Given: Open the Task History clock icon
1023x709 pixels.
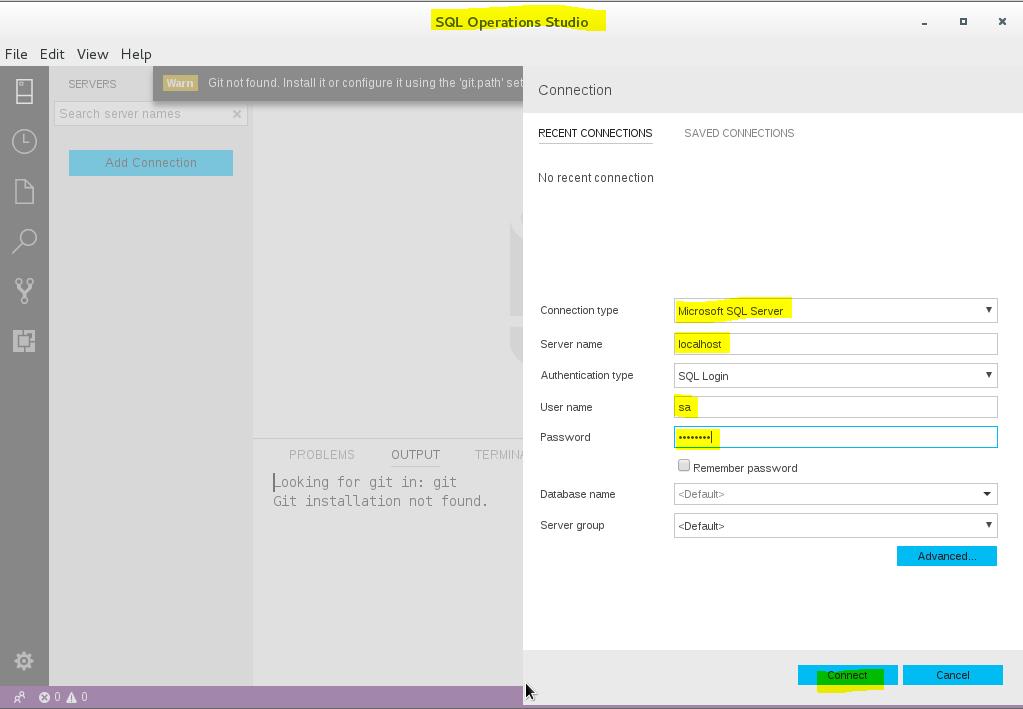Looking at the screenshot, I should 24,142.
